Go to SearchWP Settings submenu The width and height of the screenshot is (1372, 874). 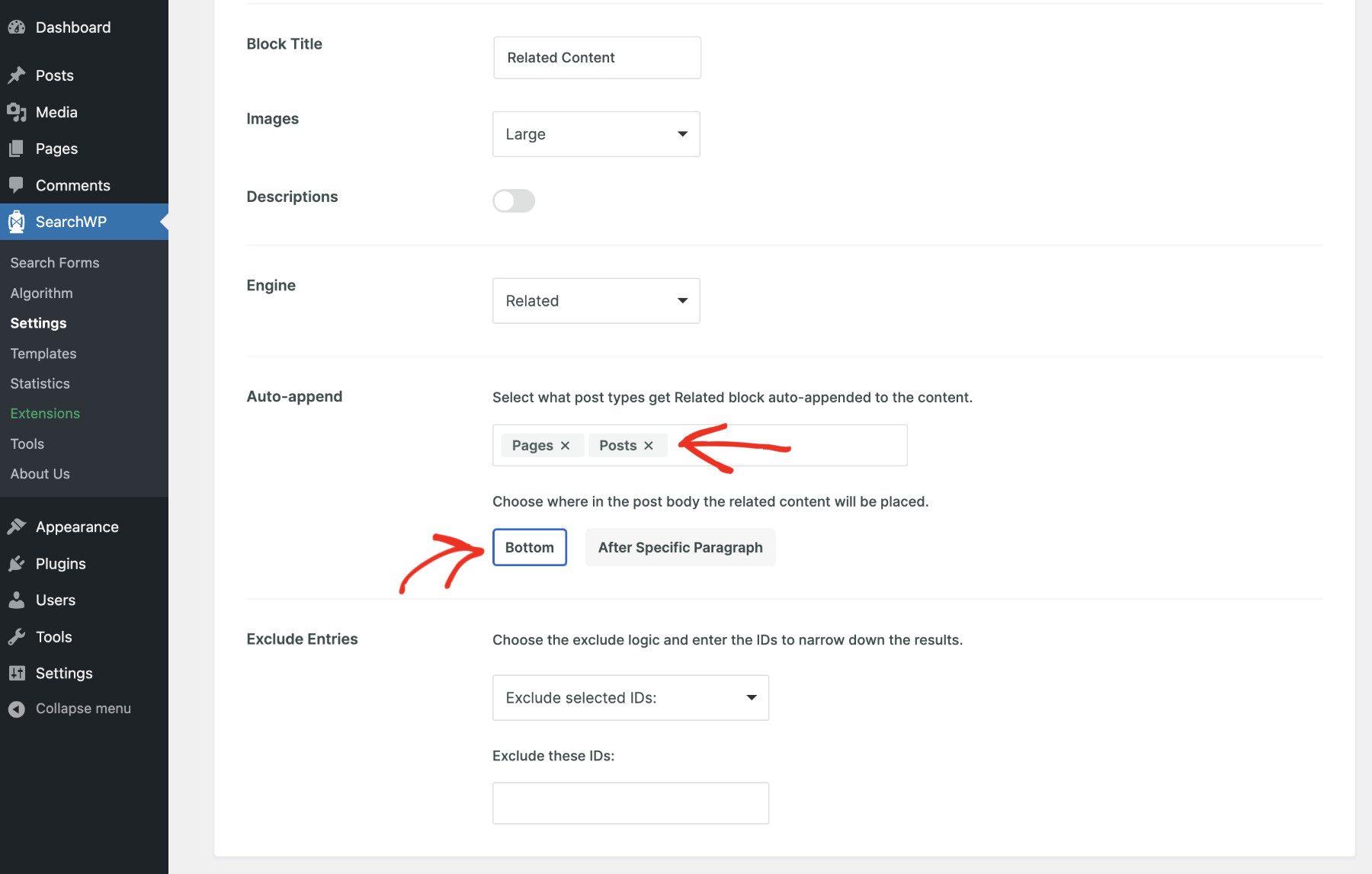point(39,323)
